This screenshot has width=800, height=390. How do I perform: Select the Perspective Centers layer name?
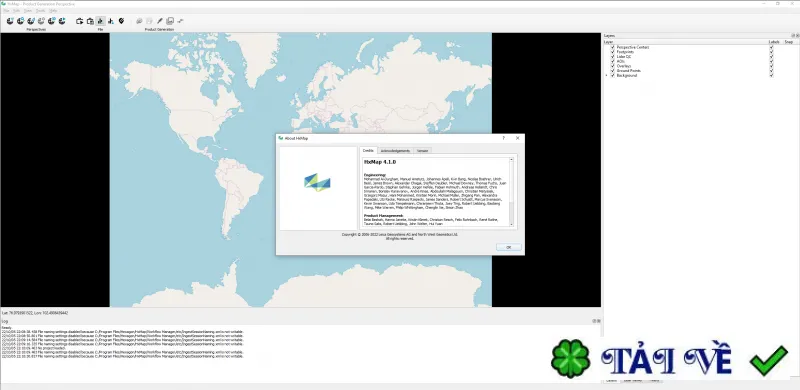633,47
